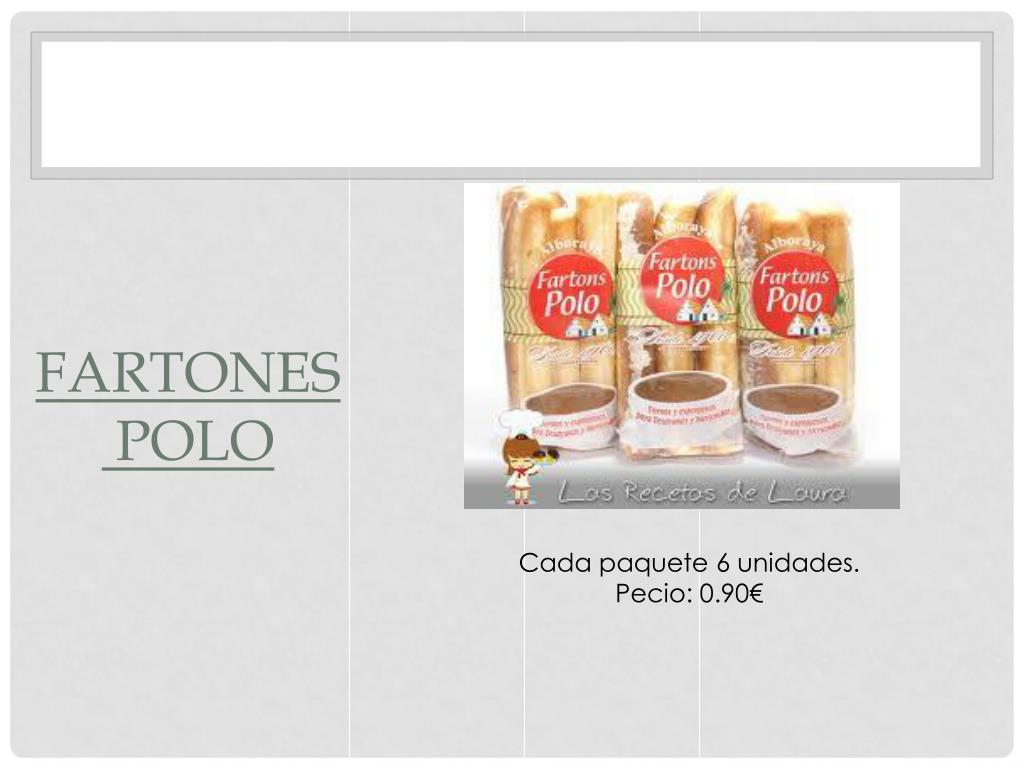The width and height of the screenshot is (1024, 768).
Task: Click the Fartons Polo logo on right package
Action: point(793,293)
